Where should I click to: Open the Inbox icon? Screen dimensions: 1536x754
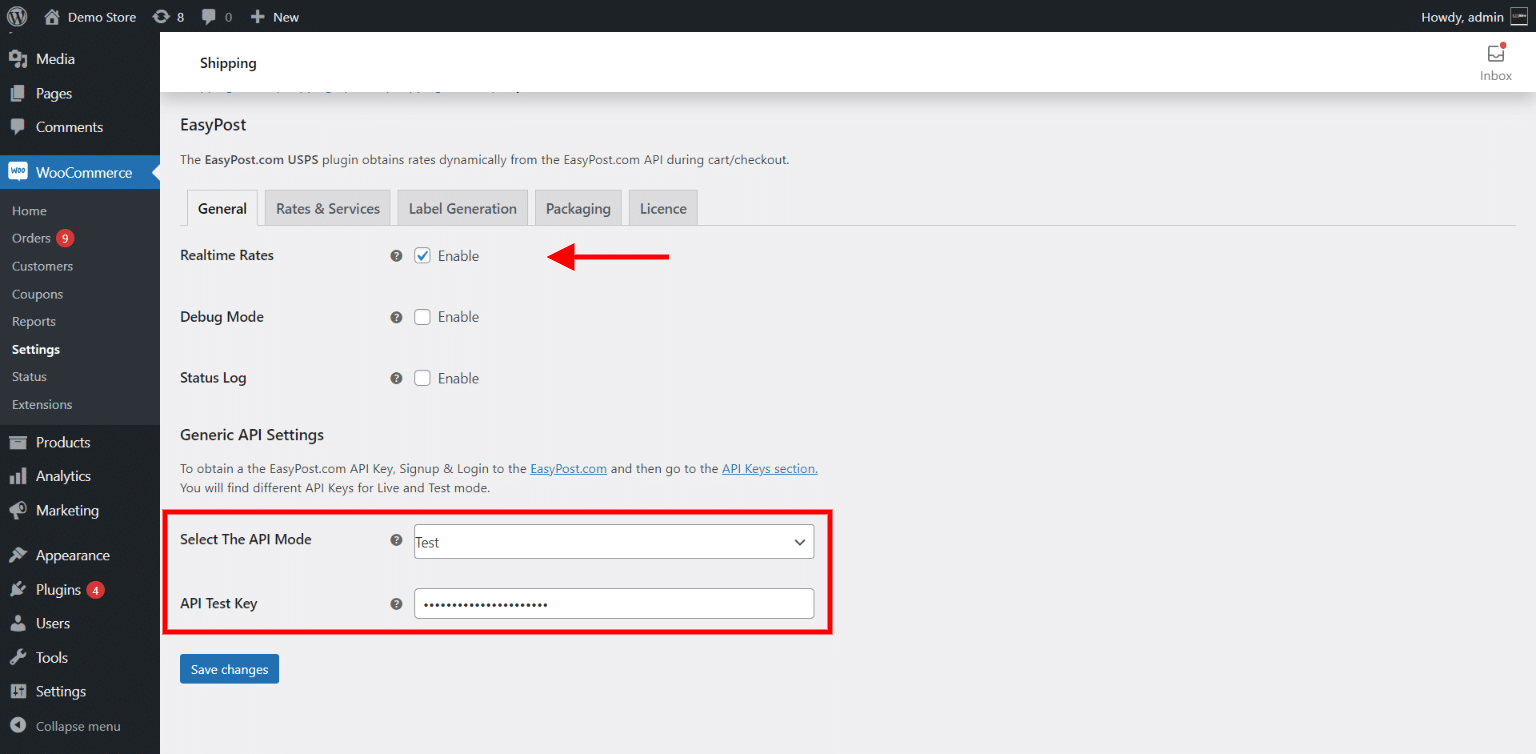click(x=1496, y=54)
